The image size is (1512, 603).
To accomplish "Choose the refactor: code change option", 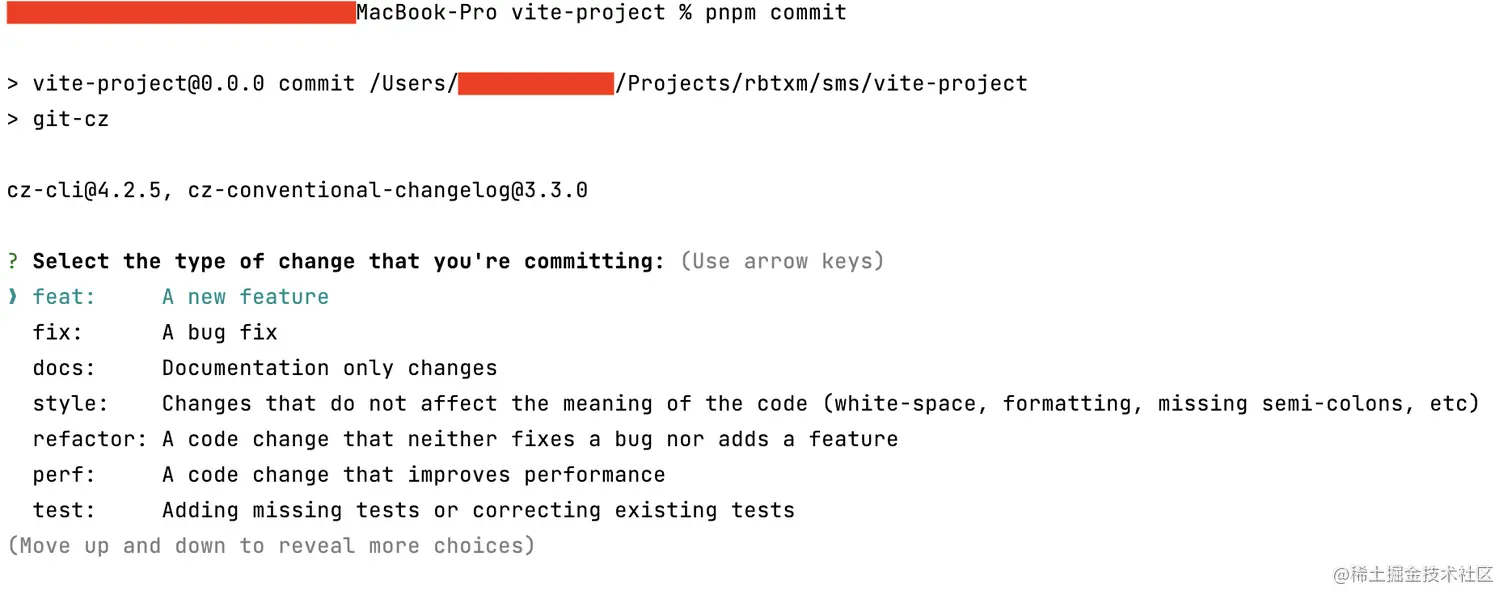I will click(x=465, y=440).
